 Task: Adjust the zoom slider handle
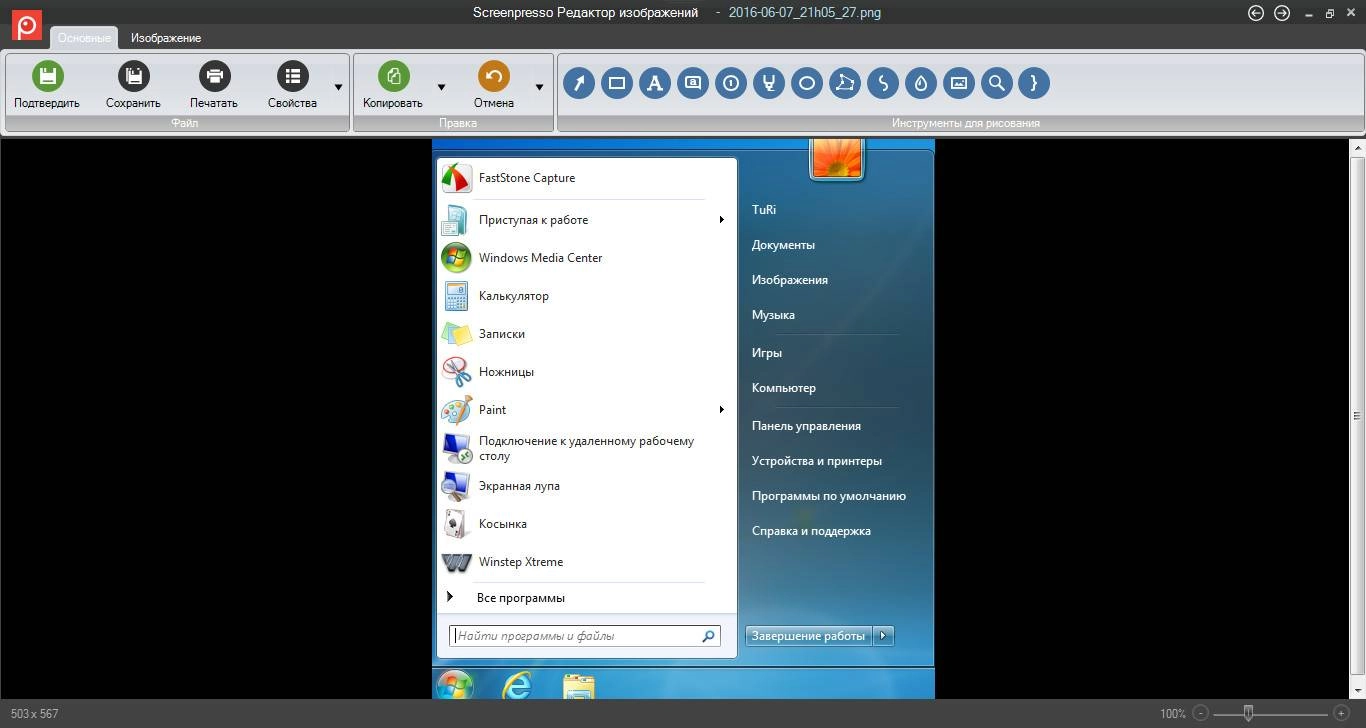tap(1248, 714)
